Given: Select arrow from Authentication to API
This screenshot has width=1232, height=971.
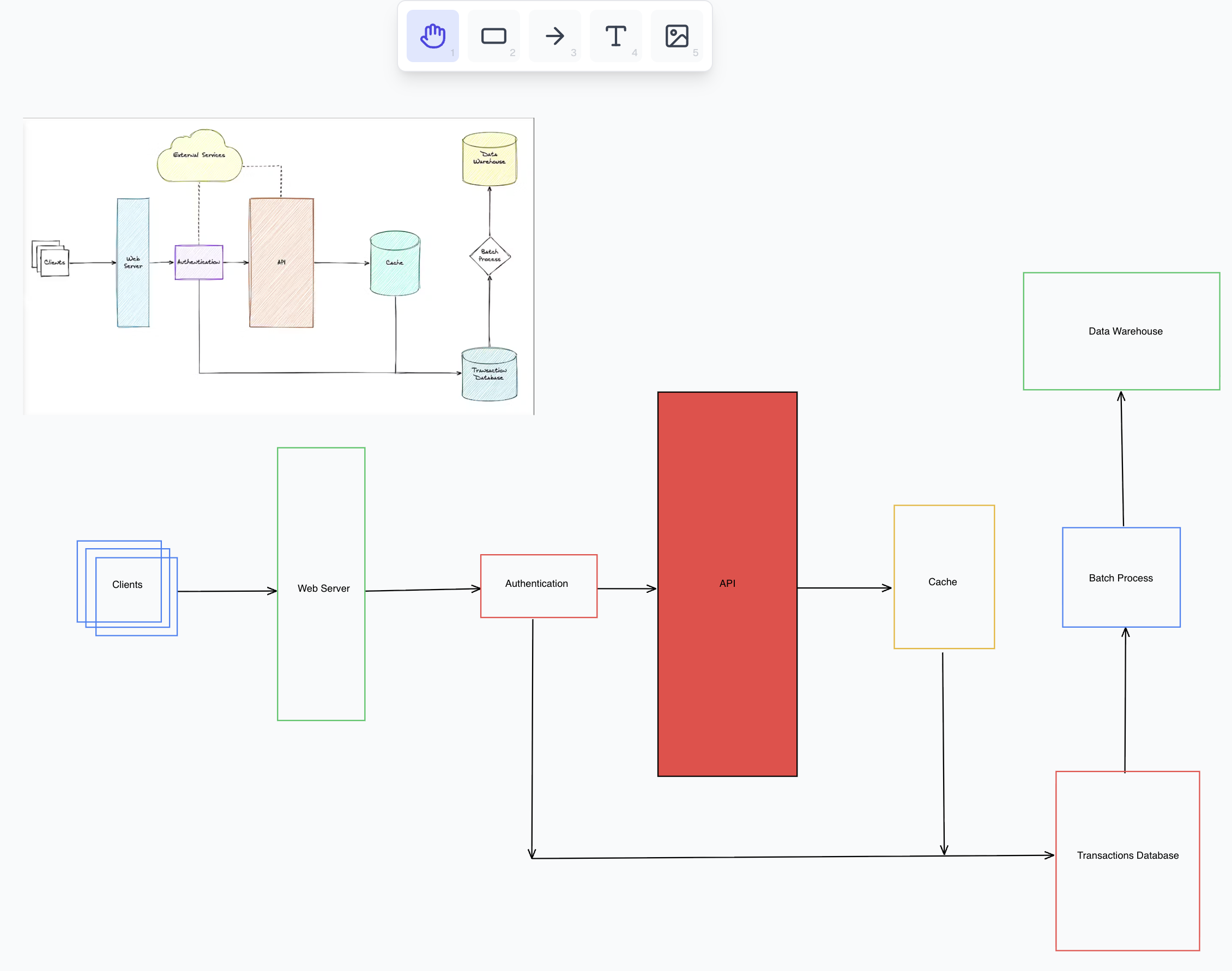Looking at the screenshot, I should pos(626,588).
